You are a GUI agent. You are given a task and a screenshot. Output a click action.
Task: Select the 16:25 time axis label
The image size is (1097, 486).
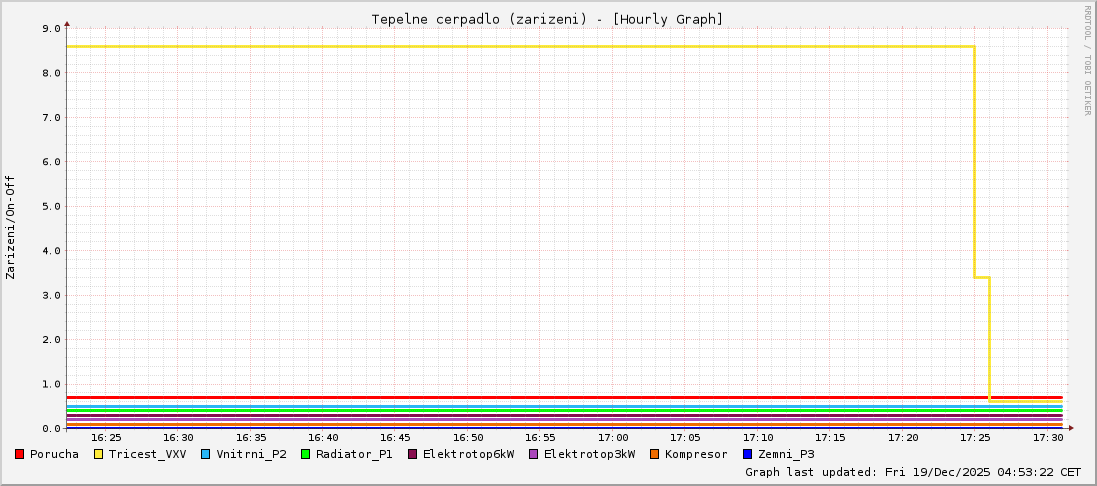pos(106,438)
